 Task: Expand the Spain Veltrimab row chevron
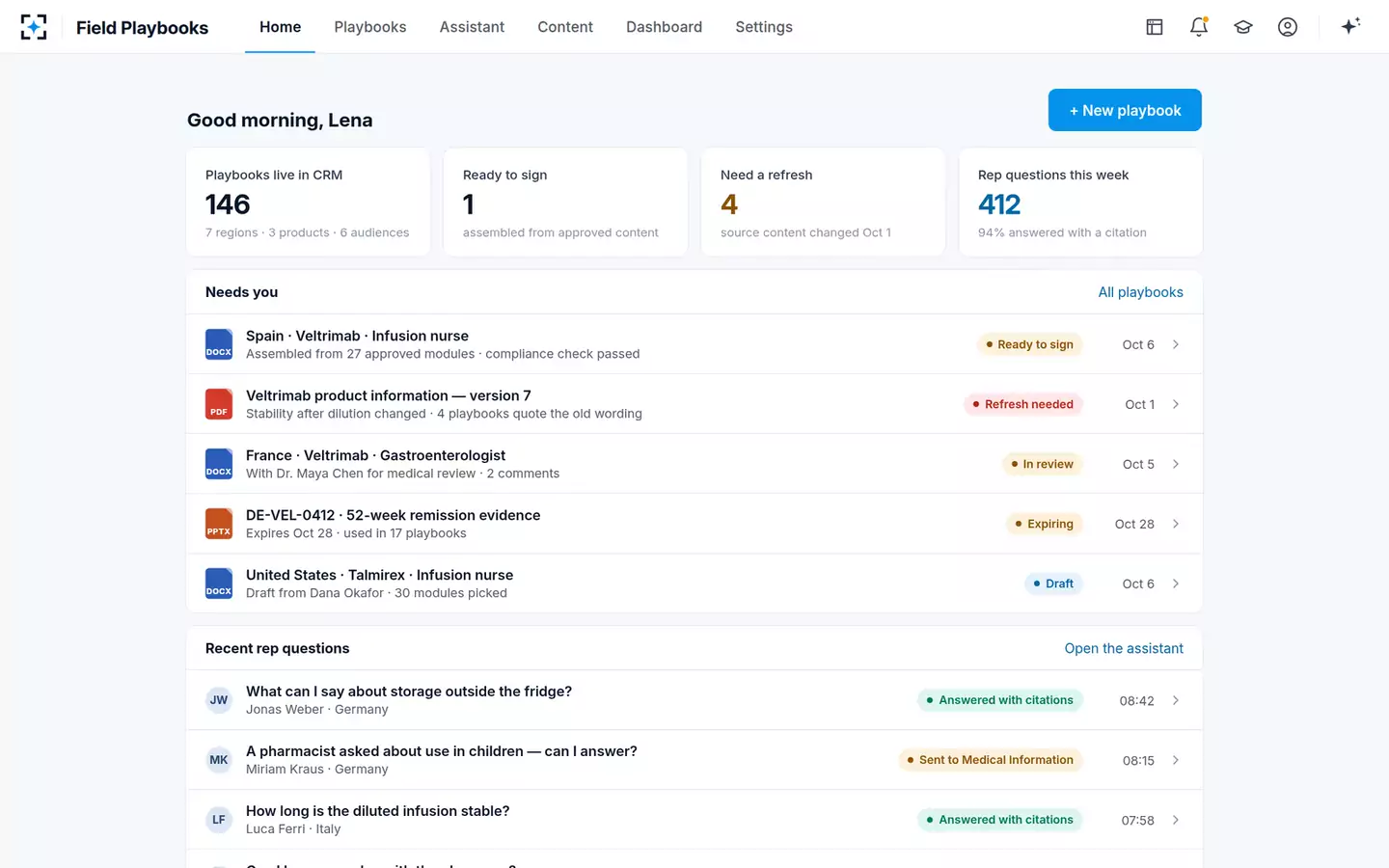1176,344
